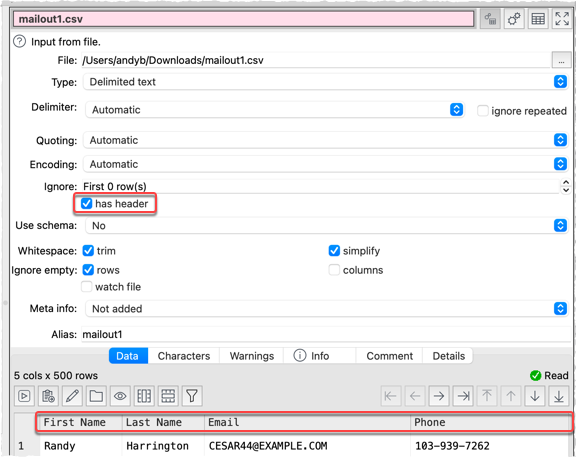Open the Encoding dropdown
576x457 pixels.
point(326,164)
